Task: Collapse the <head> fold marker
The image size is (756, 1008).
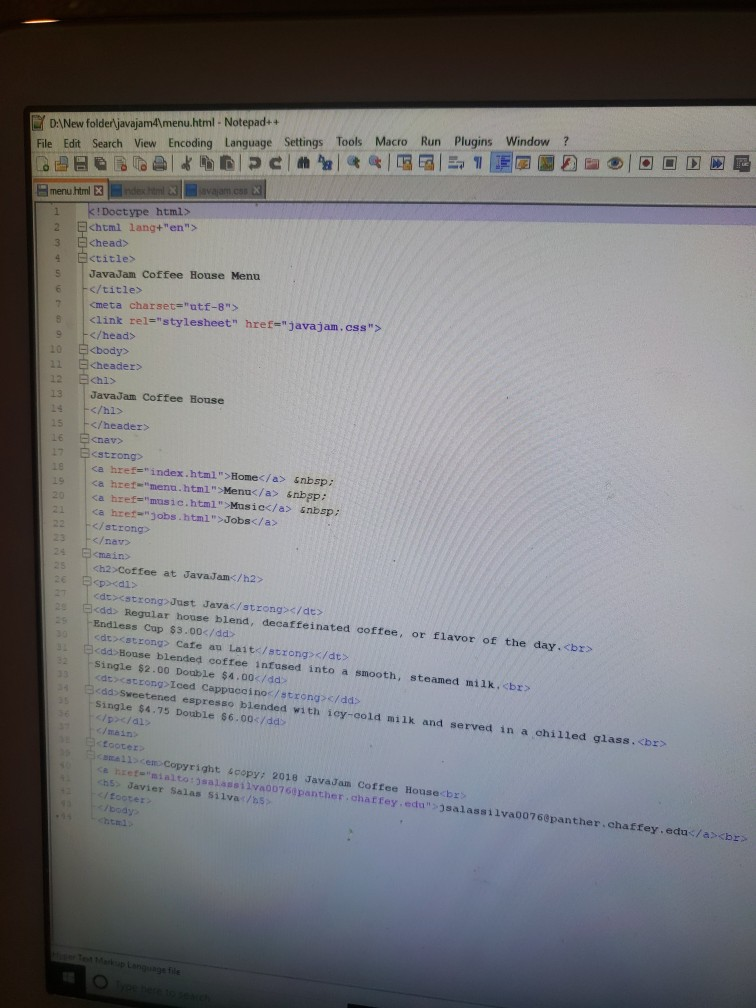Action: point(82,242)
